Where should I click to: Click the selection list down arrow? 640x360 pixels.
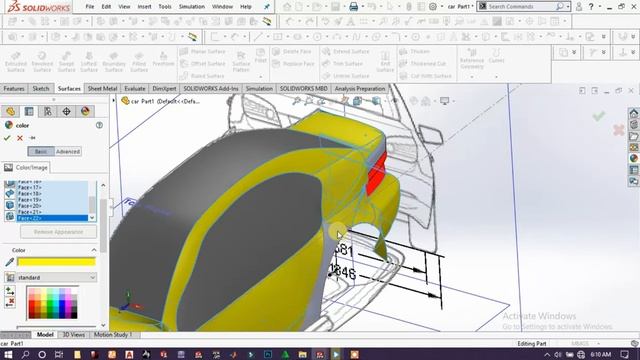click(x=92, y=218)
